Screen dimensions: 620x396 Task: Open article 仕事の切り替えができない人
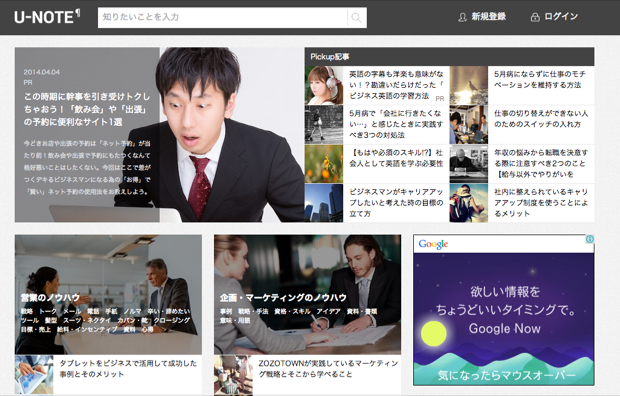click(x=541, y=119)
